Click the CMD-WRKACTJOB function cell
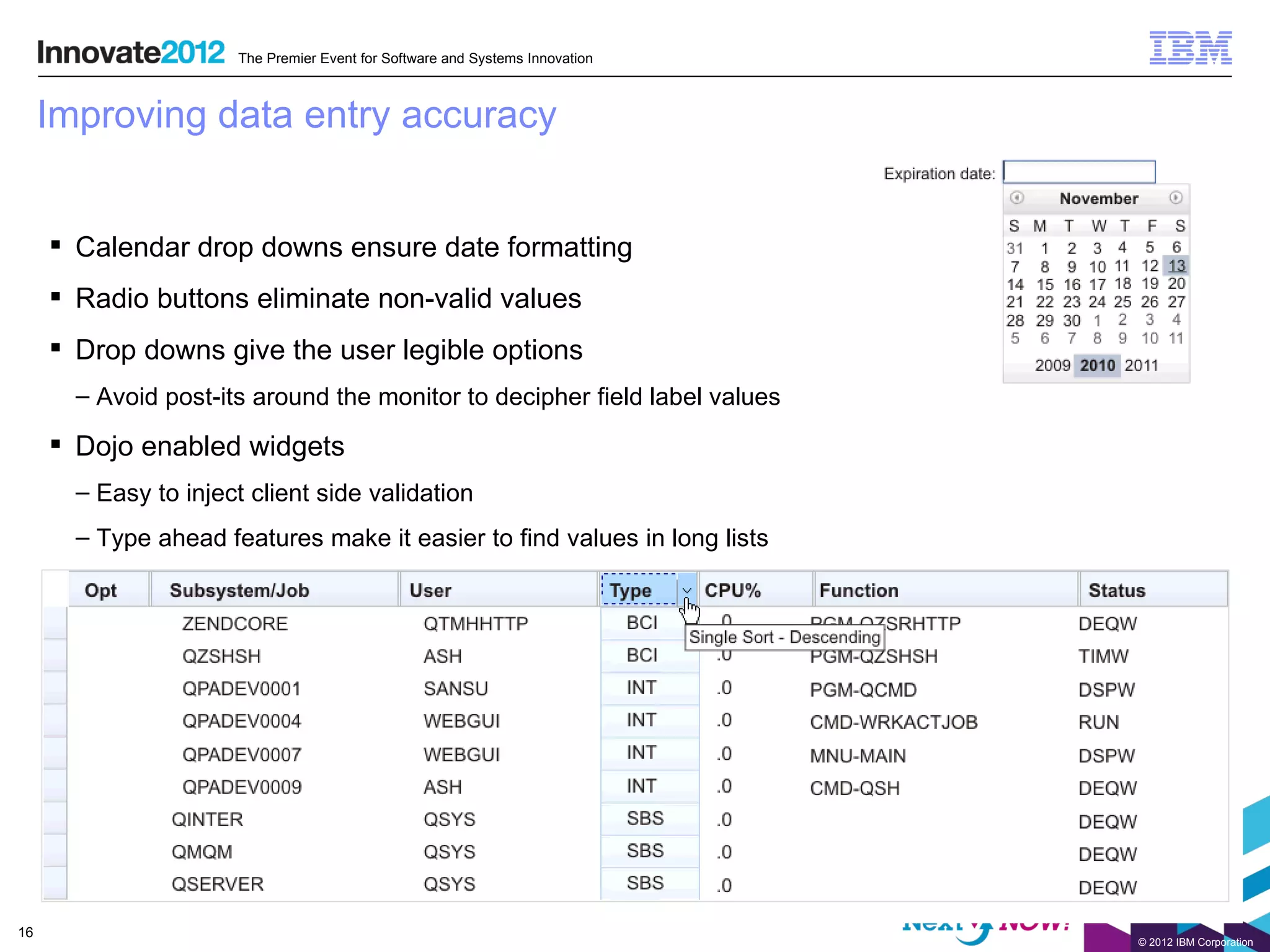Image resolution: width=1270 pixels, height=952 pixels. (894, 722)
